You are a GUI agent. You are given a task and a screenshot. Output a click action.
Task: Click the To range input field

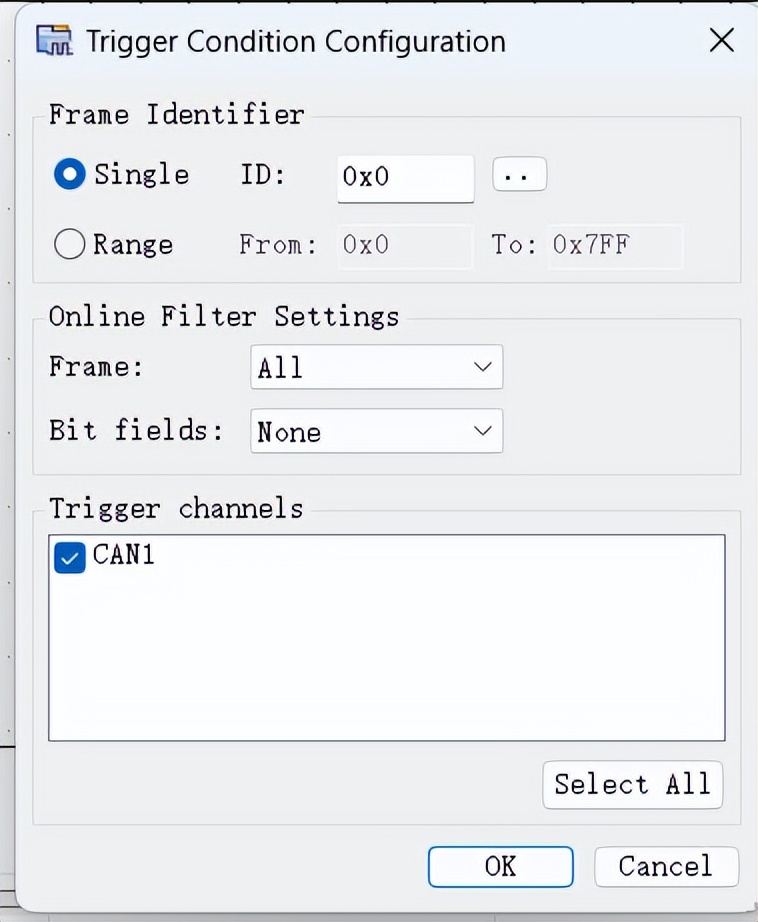pos(615,245)
